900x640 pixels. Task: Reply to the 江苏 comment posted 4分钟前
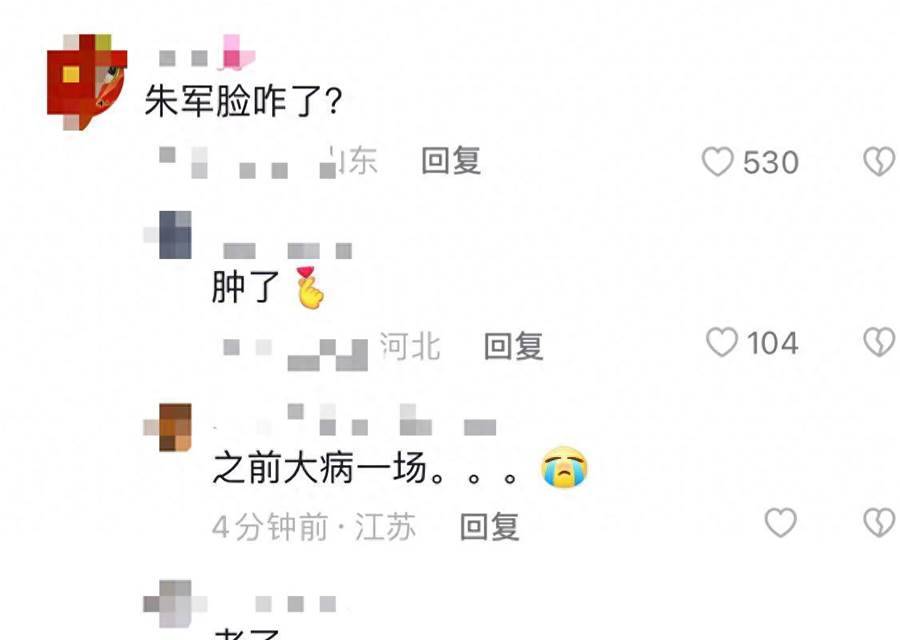pyautogui.click(x=490, y=526)
